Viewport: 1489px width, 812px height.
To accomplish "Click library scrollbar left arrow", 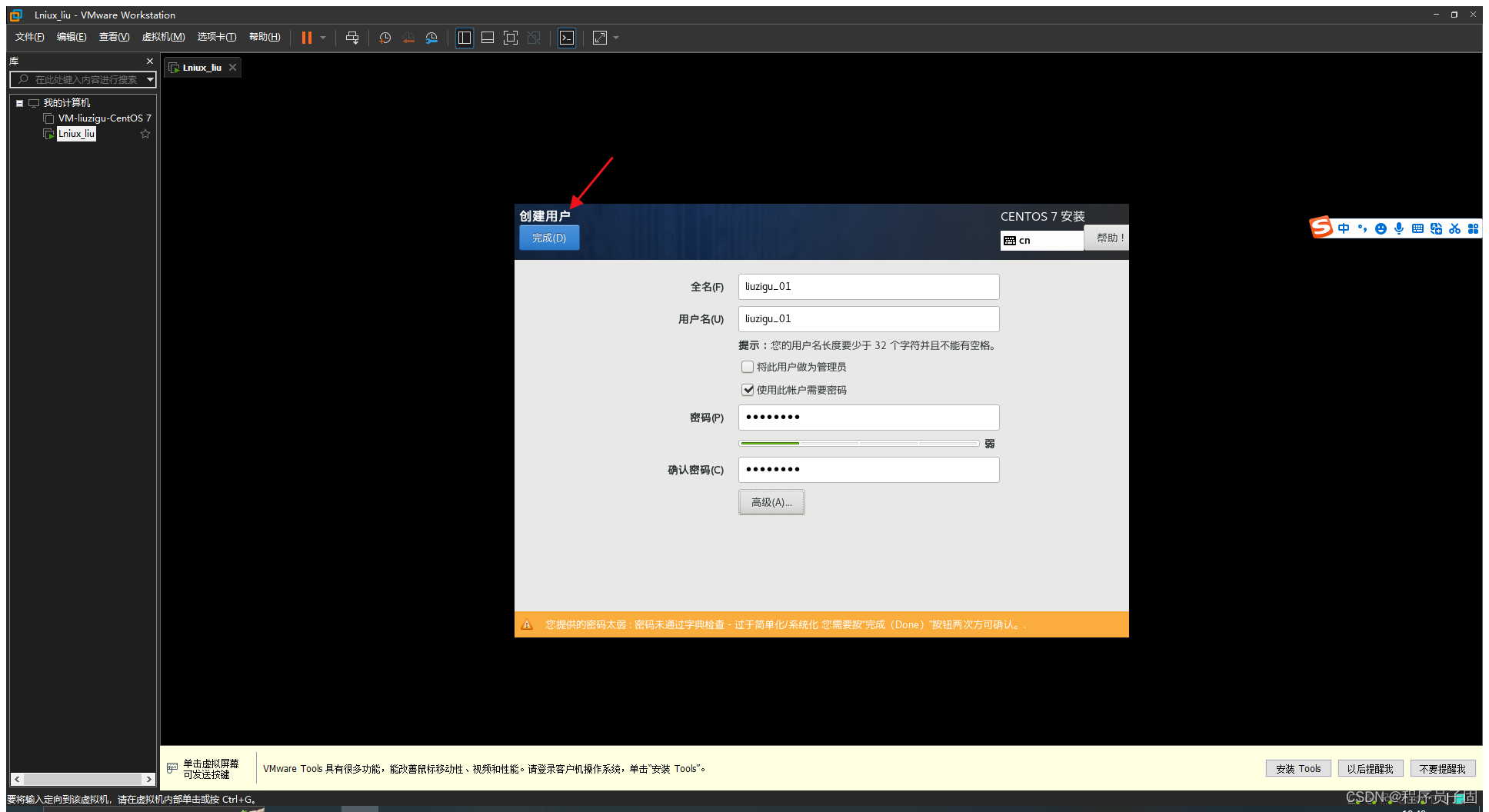I will [18, 779].
